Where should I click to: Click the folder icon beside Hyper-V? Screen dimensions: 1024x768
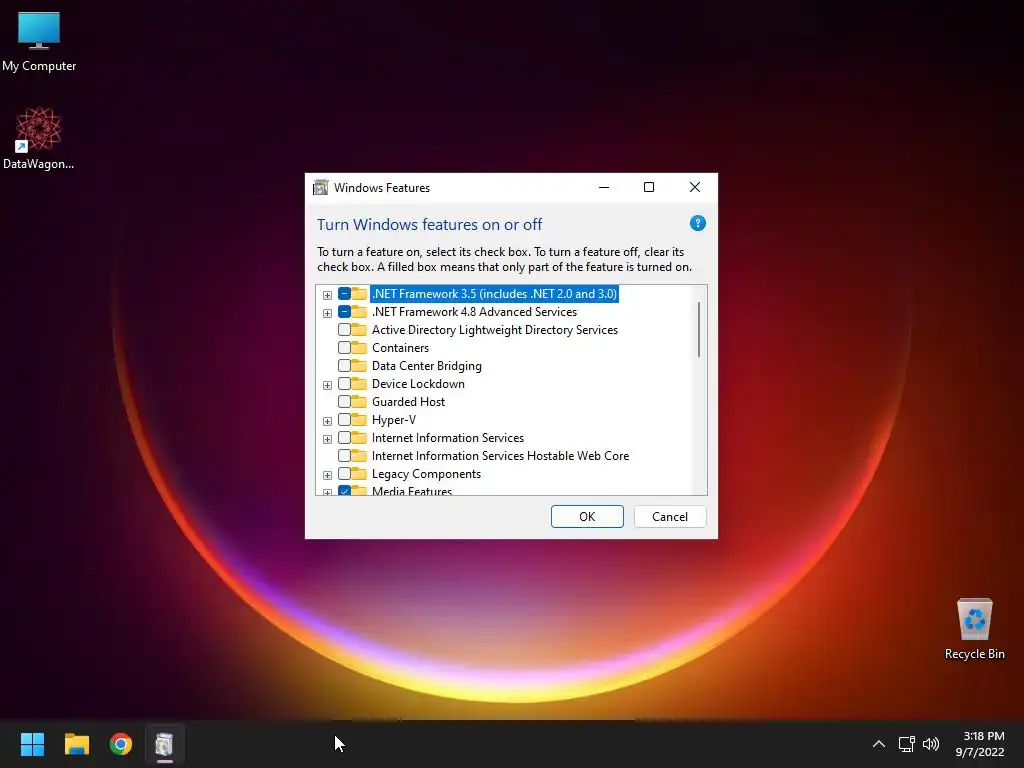359,419
